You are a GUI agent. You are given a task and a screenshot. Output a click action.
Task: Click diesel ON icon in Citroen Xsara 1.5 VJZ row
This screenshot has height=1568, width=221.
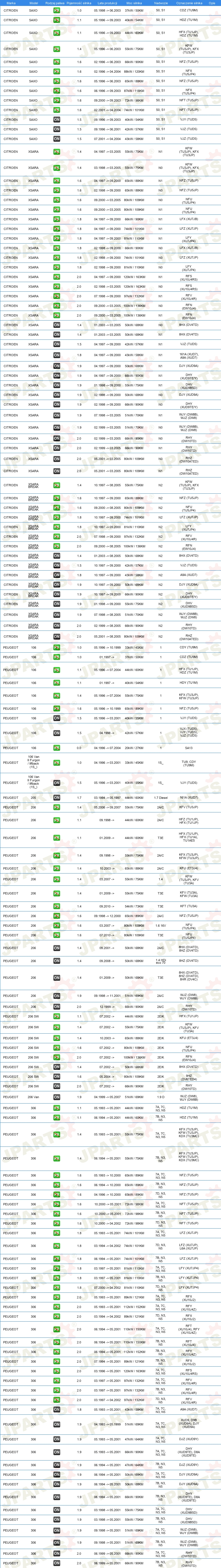[x=57, y=344]
